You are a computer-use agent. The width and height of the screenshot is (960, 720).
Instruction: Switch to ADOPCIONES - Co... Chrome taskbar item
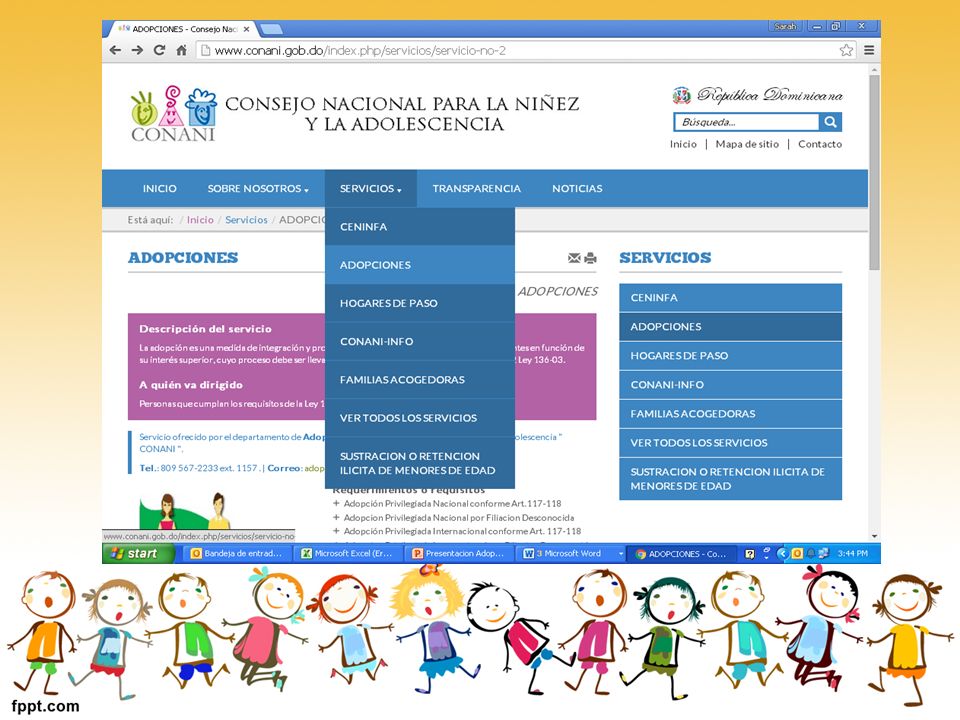(681, 554)
